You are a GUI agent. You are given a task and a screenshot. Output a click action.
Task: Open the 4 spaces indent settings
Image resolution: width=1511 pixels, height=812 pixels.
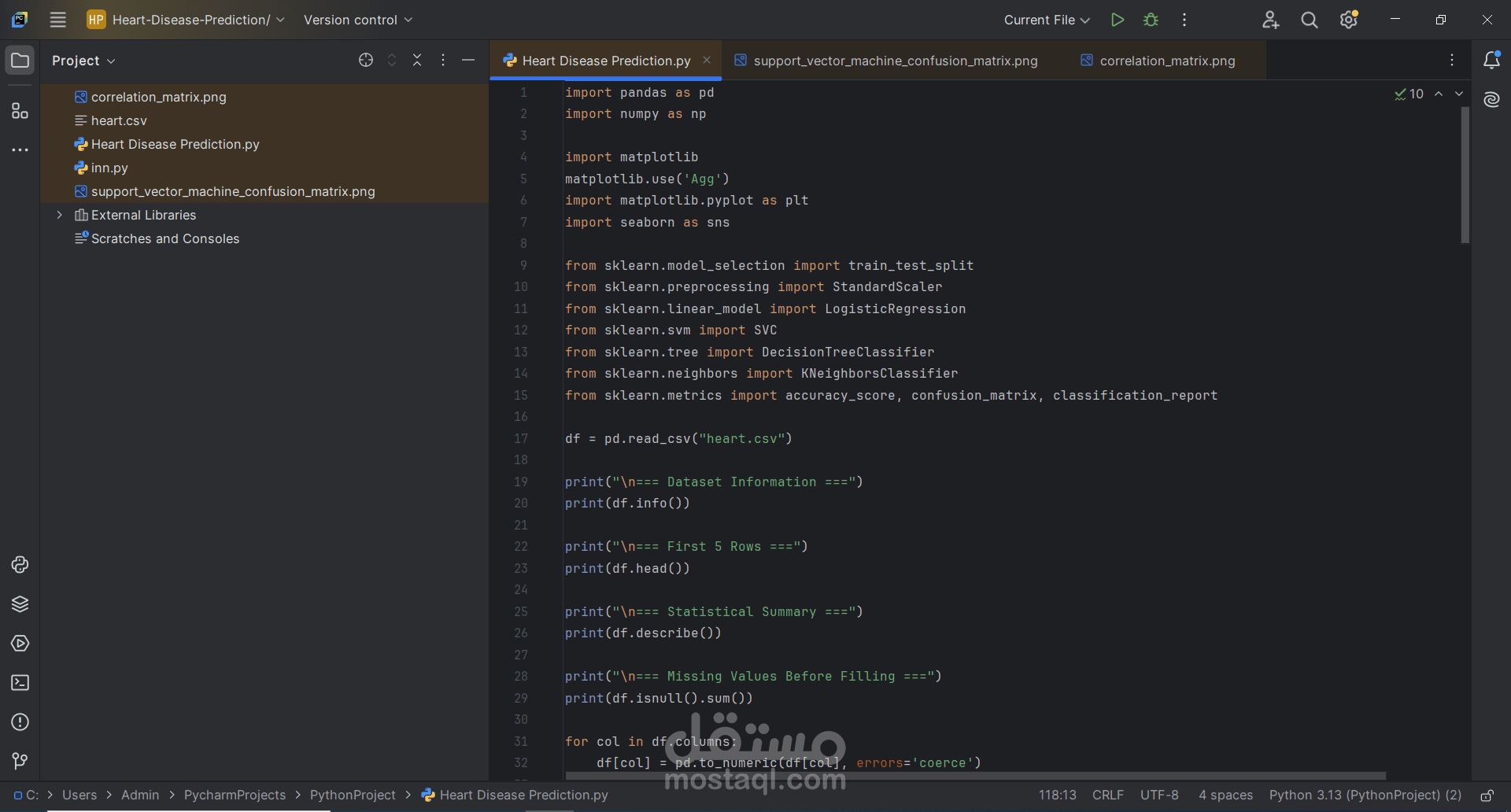(x=1225, y=795)
